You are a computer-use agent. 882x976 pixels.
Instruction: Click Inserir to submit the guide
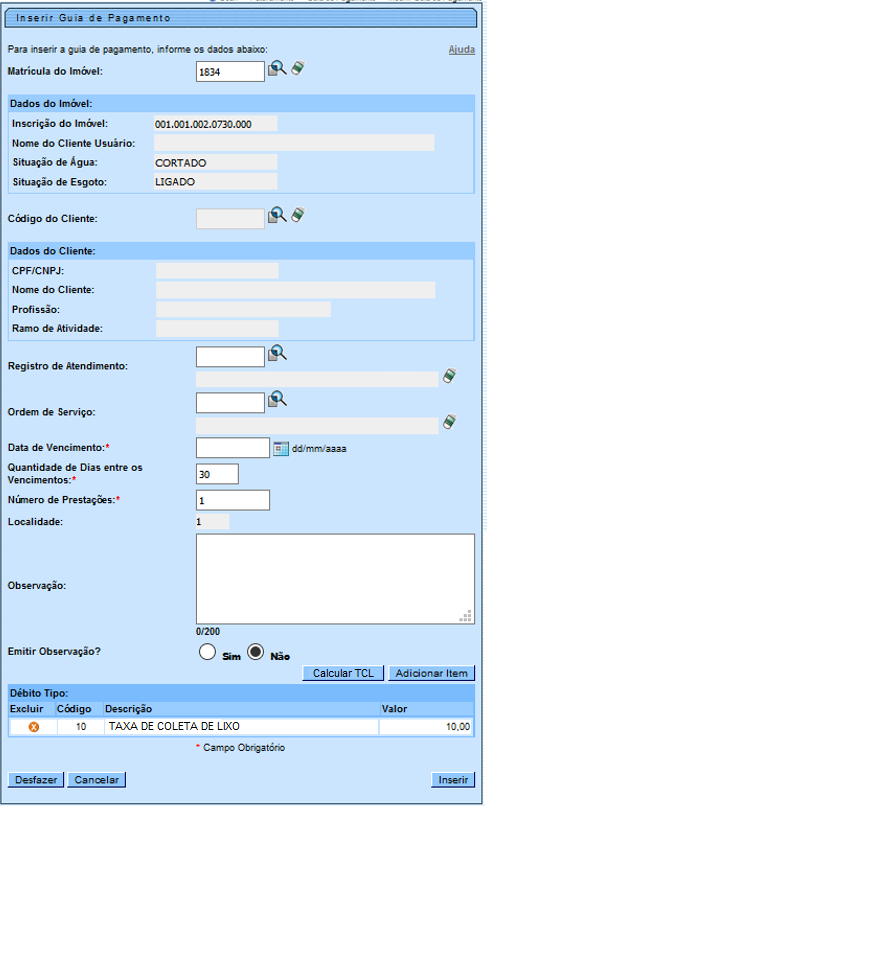453,780
